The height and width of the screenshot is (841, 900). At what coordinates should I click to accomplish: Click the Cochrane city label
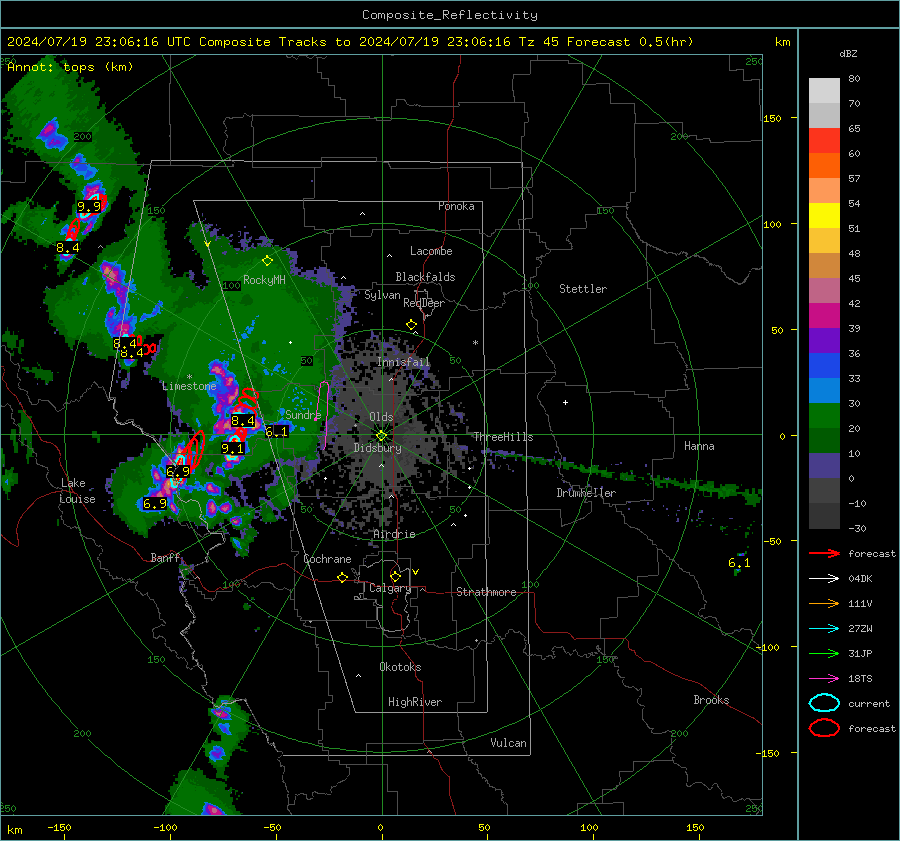tap(327, 559)
